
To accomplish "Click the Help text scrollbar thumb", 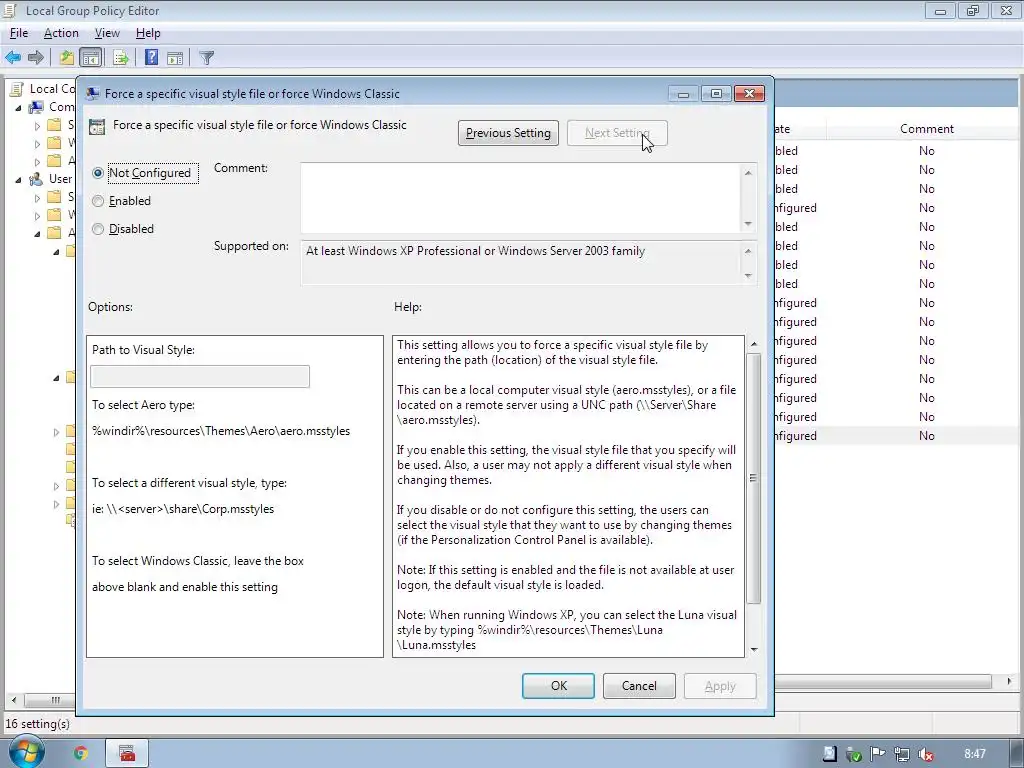I will (x=753, y=479).
